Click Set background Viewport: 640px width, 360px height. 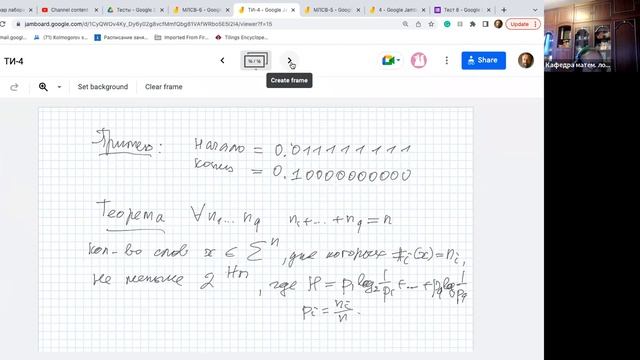click(x=103, y=87)
